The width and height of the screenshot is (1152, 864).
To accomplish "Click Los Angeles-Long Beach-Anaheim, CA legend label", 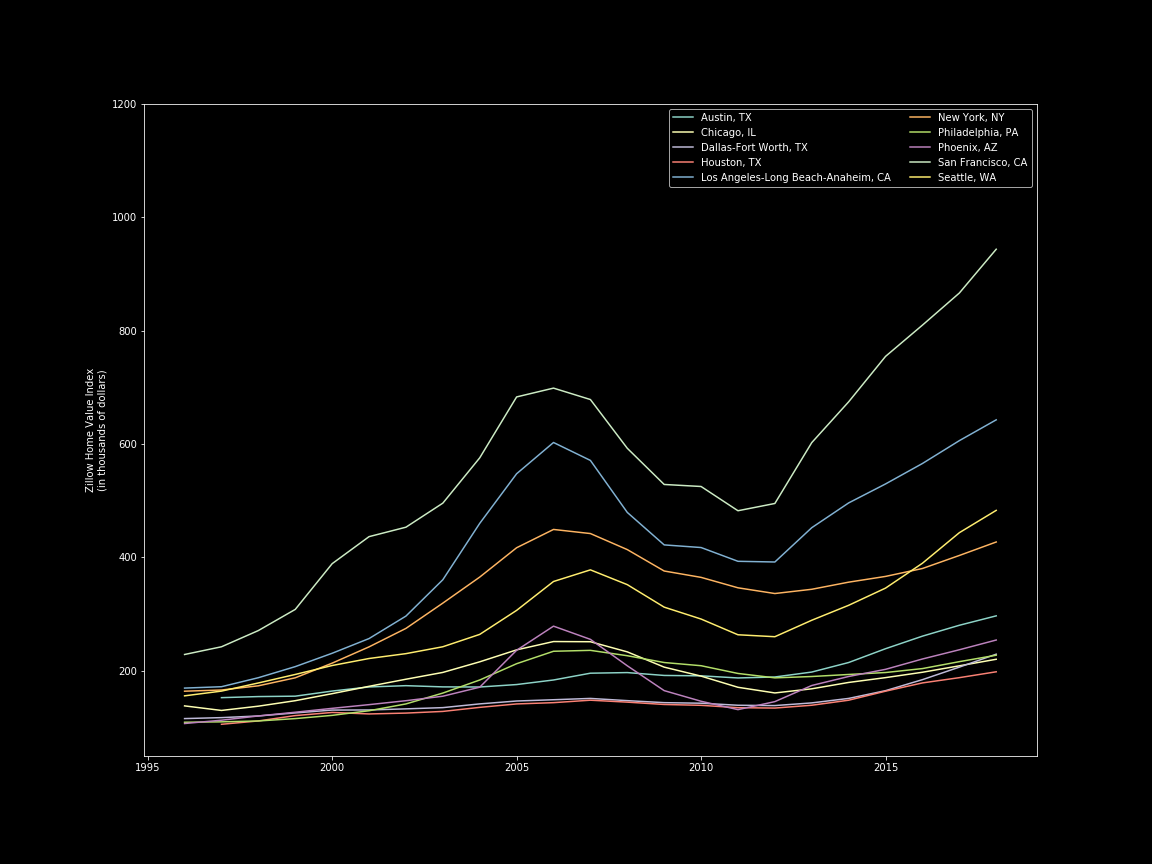I will click(x=795, y=178).
